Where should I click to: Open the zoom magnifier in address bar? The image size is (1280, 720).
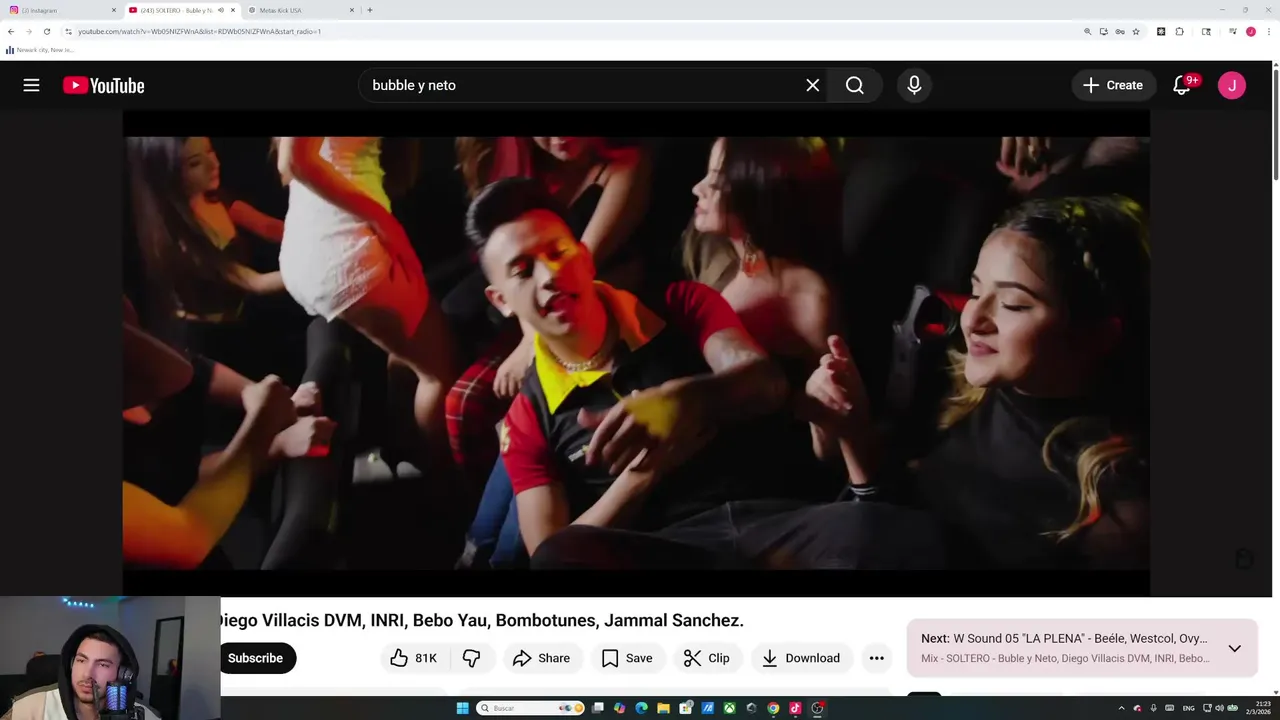(x=1087, y=31)
